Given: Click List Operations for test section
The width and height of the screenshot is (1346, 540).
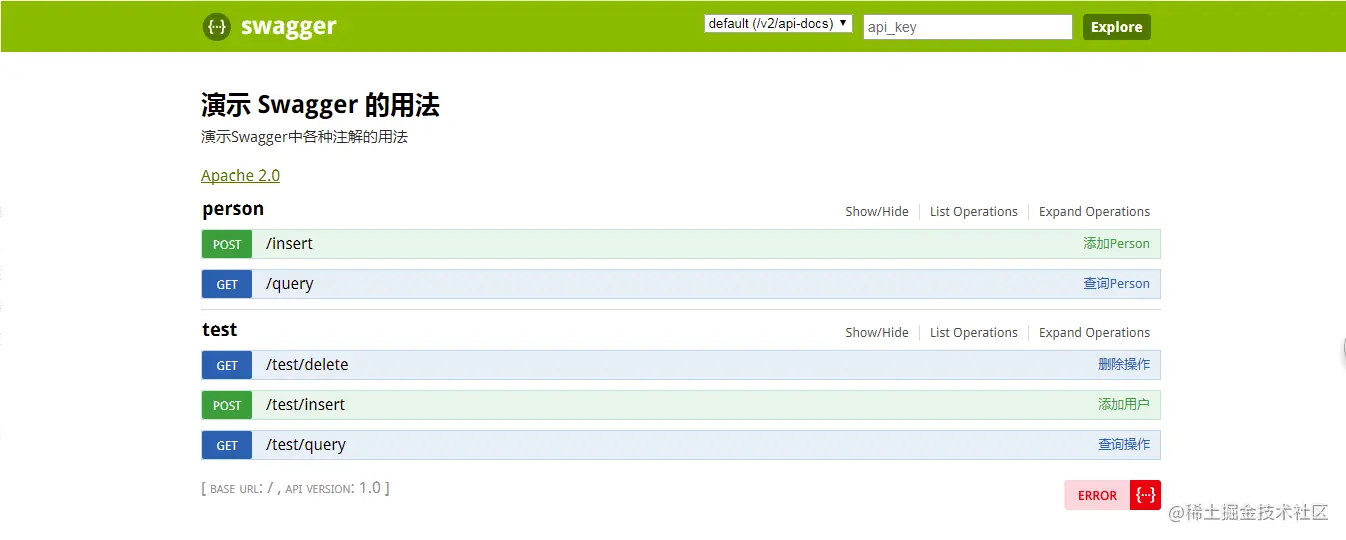Looking at the screenshot, I should (974, 332).
